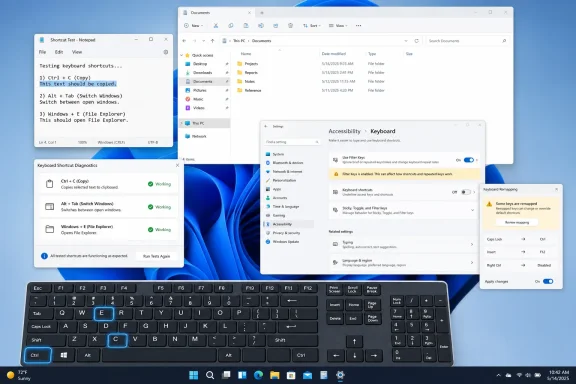Select Bluetooth & devices in Settings sidebar
576x384 pixels.
click(289, 163)
